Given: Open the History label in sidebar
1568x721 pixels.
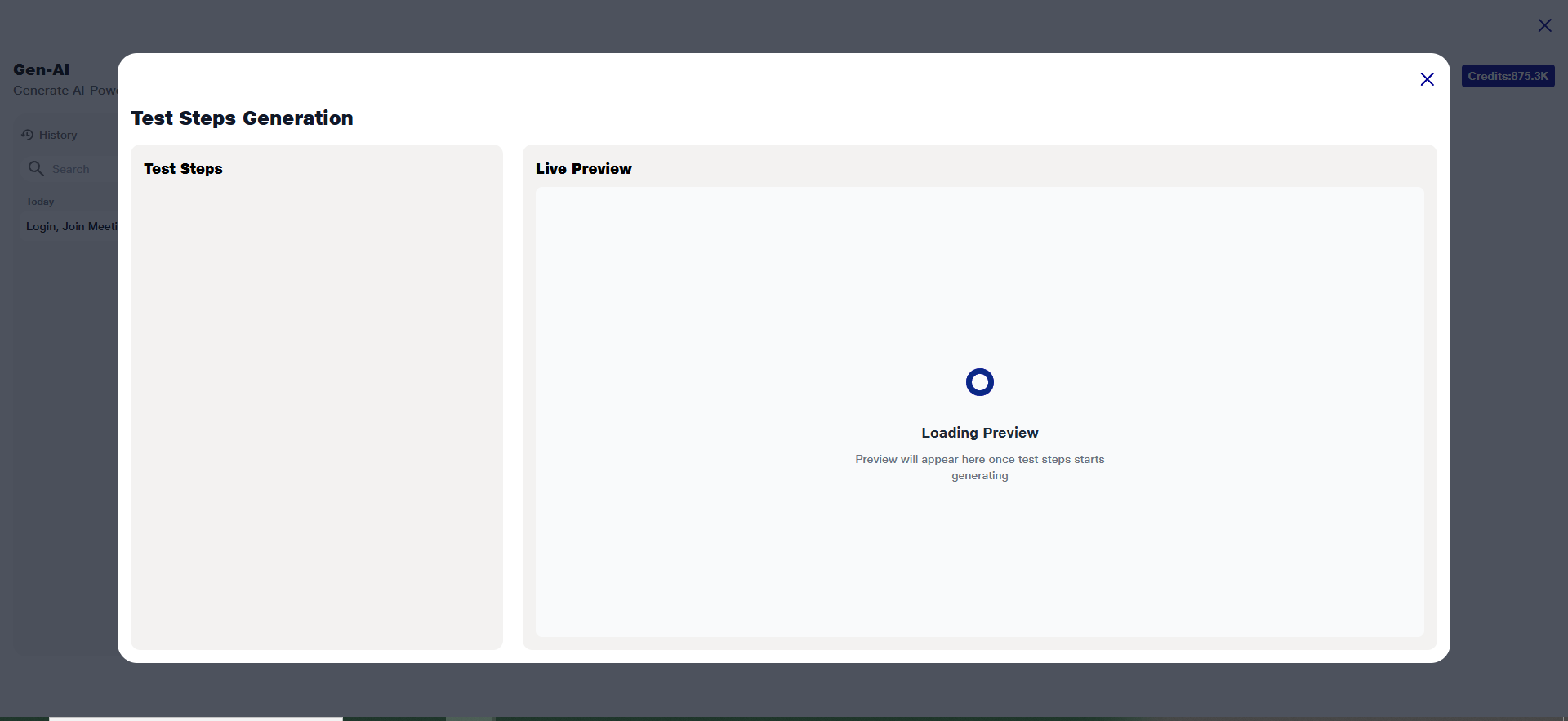Looking at the screenshot, I should 58,135.
